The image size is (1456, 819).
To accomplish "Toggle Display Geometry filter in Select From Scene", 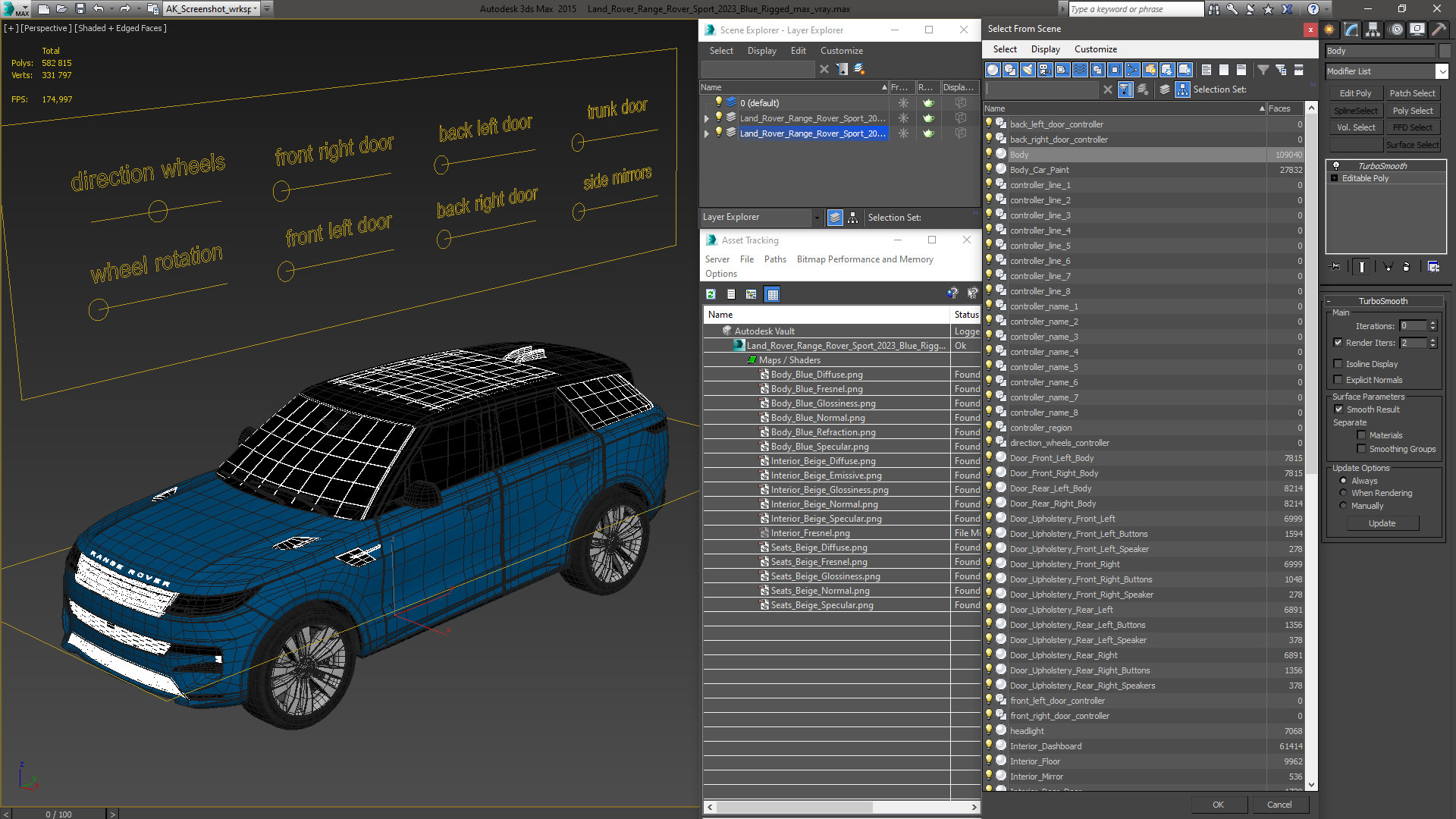I will (x=993, y=70).
